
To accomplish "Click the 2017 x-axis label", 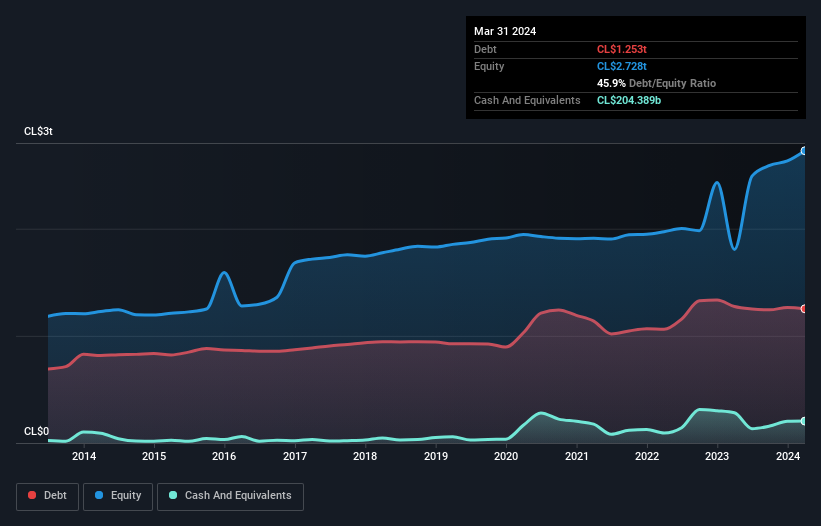I will (295, 456).
